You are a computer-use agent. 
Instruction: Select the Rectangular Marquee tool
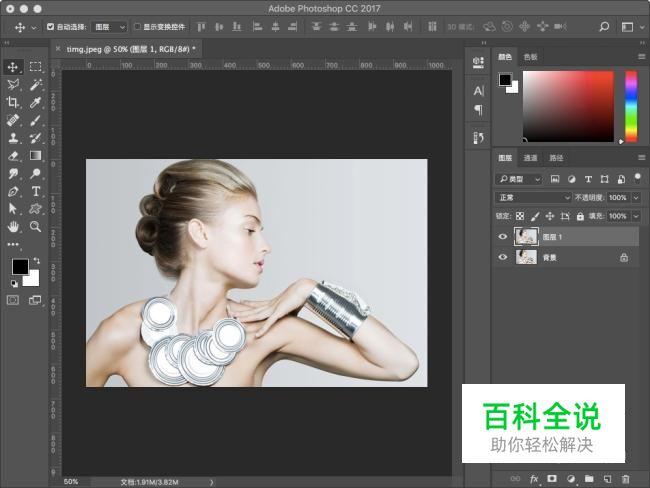tap(35, 66)
